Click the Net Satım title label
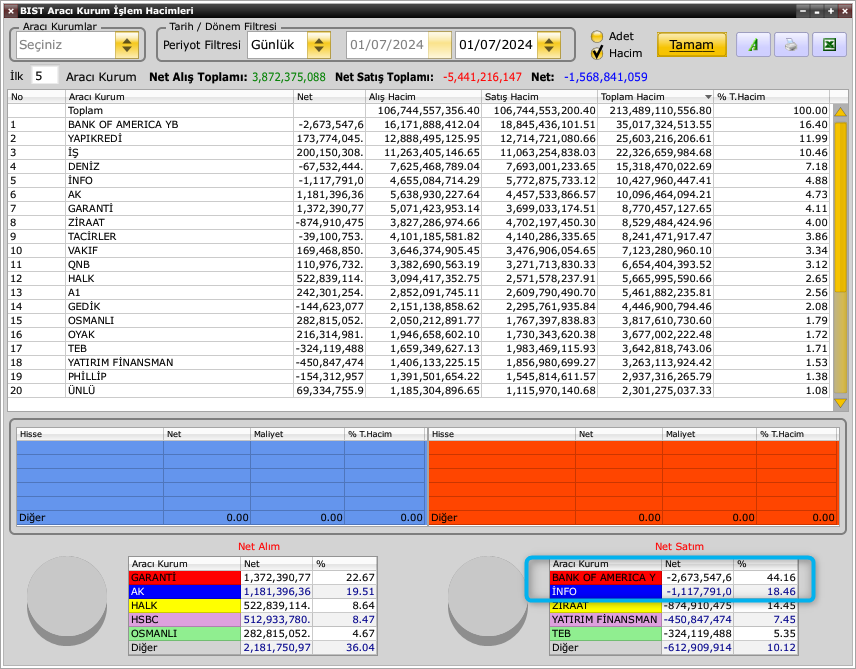This screenshot has width=856, height=669. pyautogui.click(x=679, y=546)
